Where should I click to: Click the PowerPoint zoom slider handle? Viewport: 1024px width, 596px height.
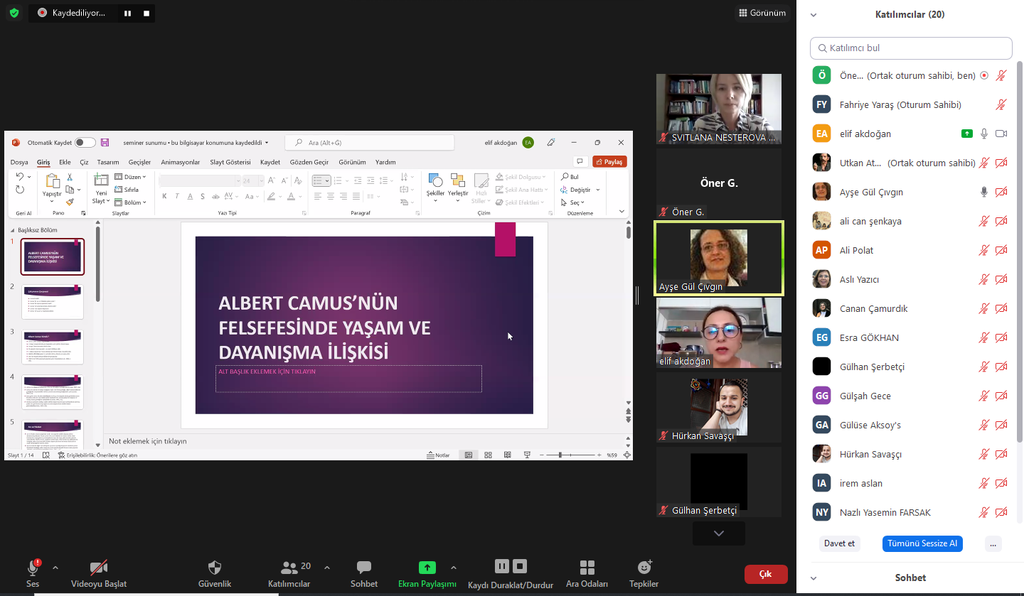(x=560, y=455)
